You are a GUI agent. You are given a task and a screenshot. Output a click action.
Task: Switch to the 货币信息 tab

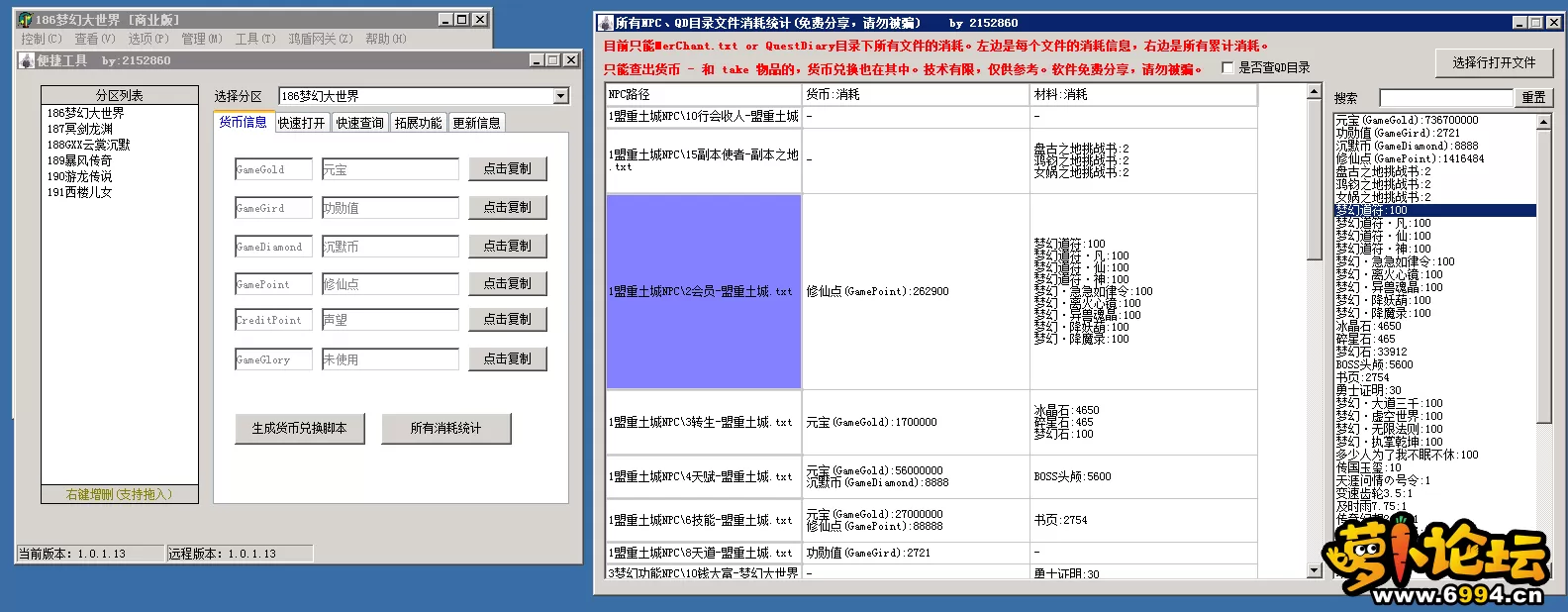point(243,122)
